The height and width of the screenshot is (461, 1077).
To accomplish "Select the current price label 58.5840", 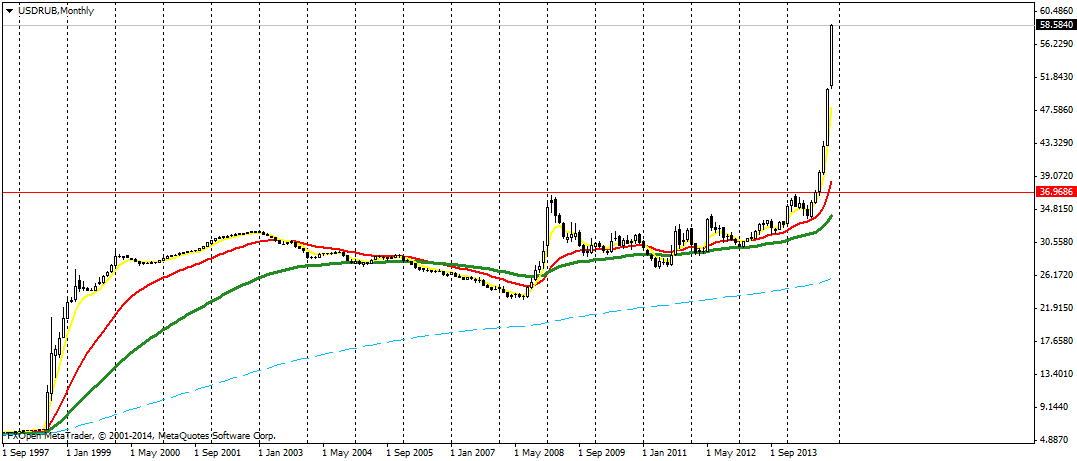I will pos(1056,25).
